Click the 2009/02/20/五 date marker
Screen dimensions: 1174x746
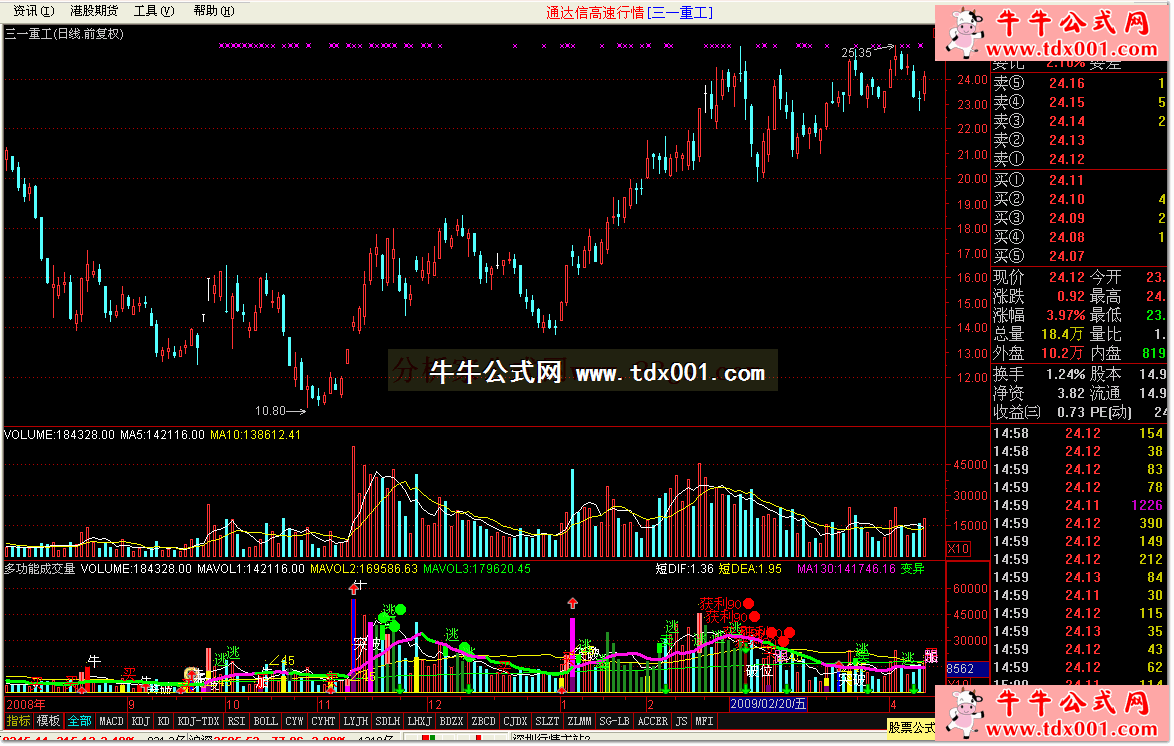click(x=768, y=704)
